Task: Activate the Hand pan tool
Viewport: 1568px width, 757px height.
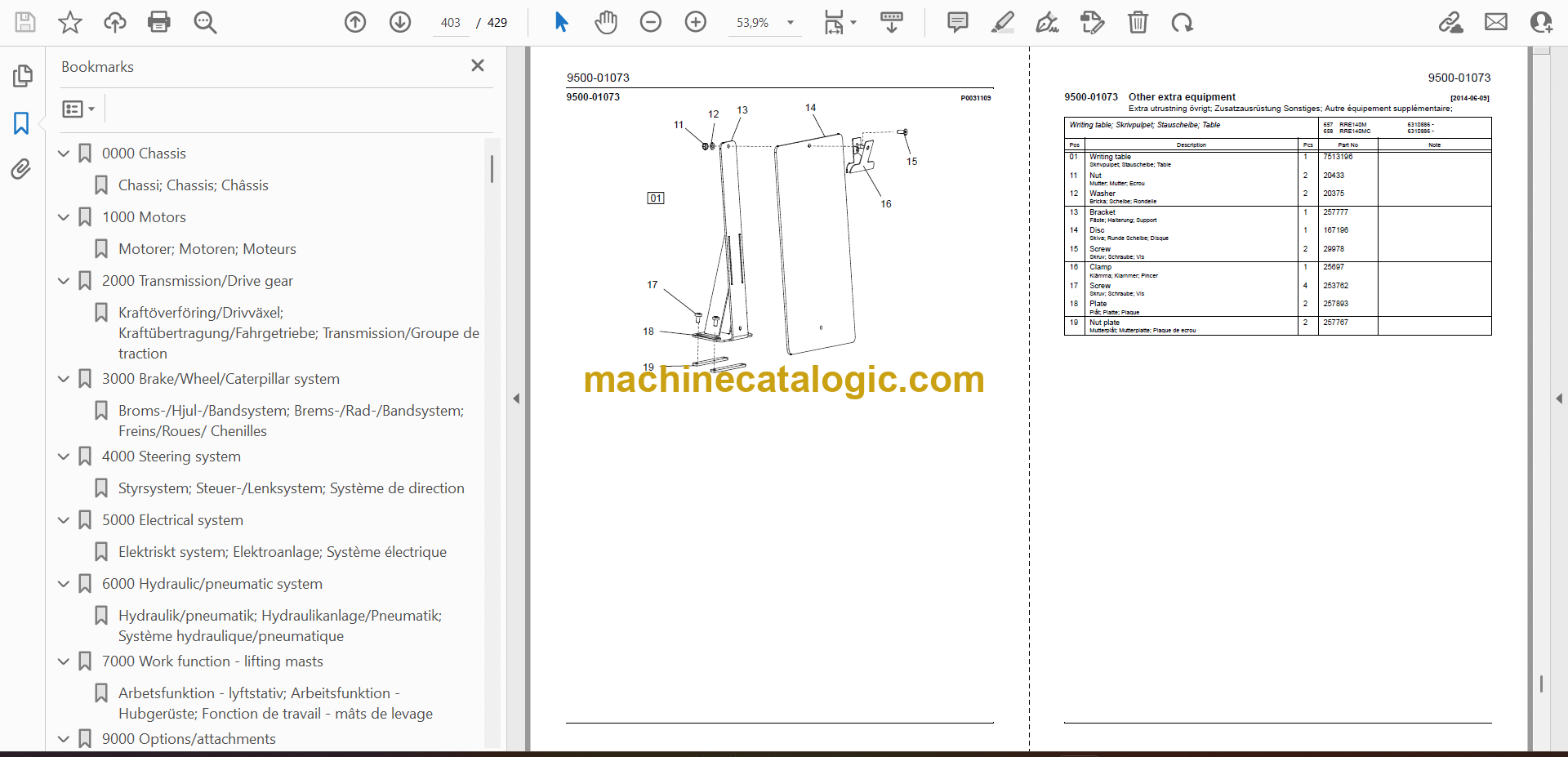Action: (x=606, y=22)
